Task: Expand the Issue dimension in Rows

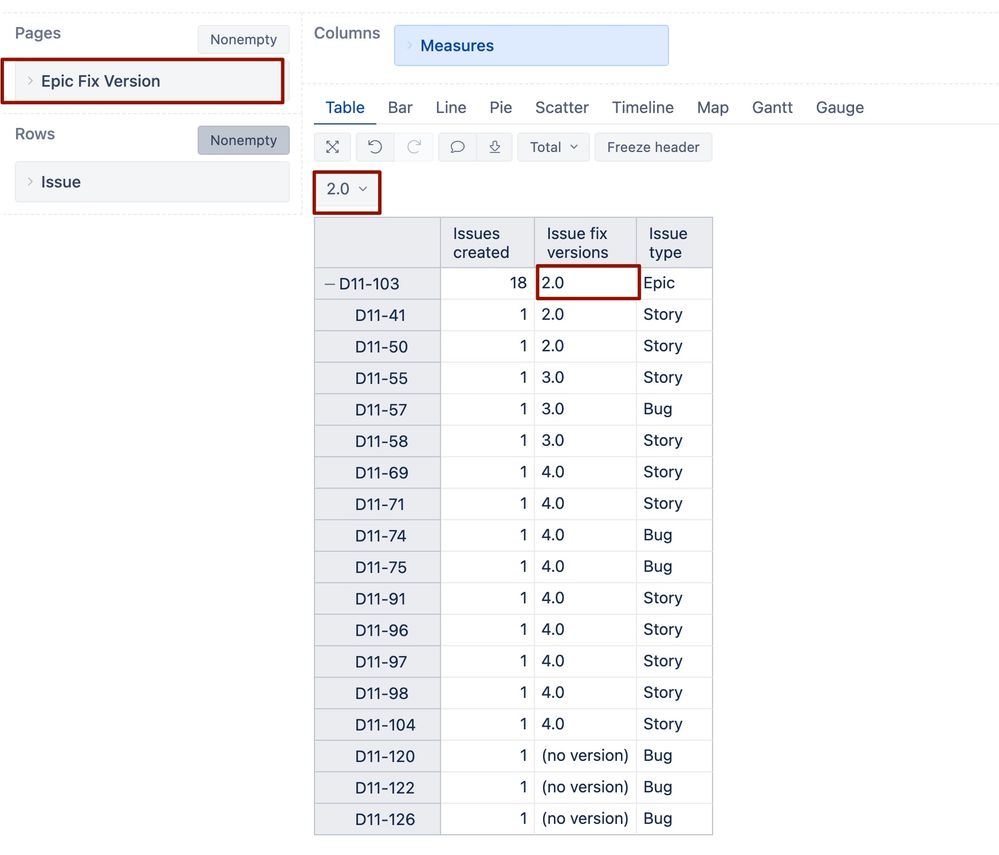Action: (30, 182)
